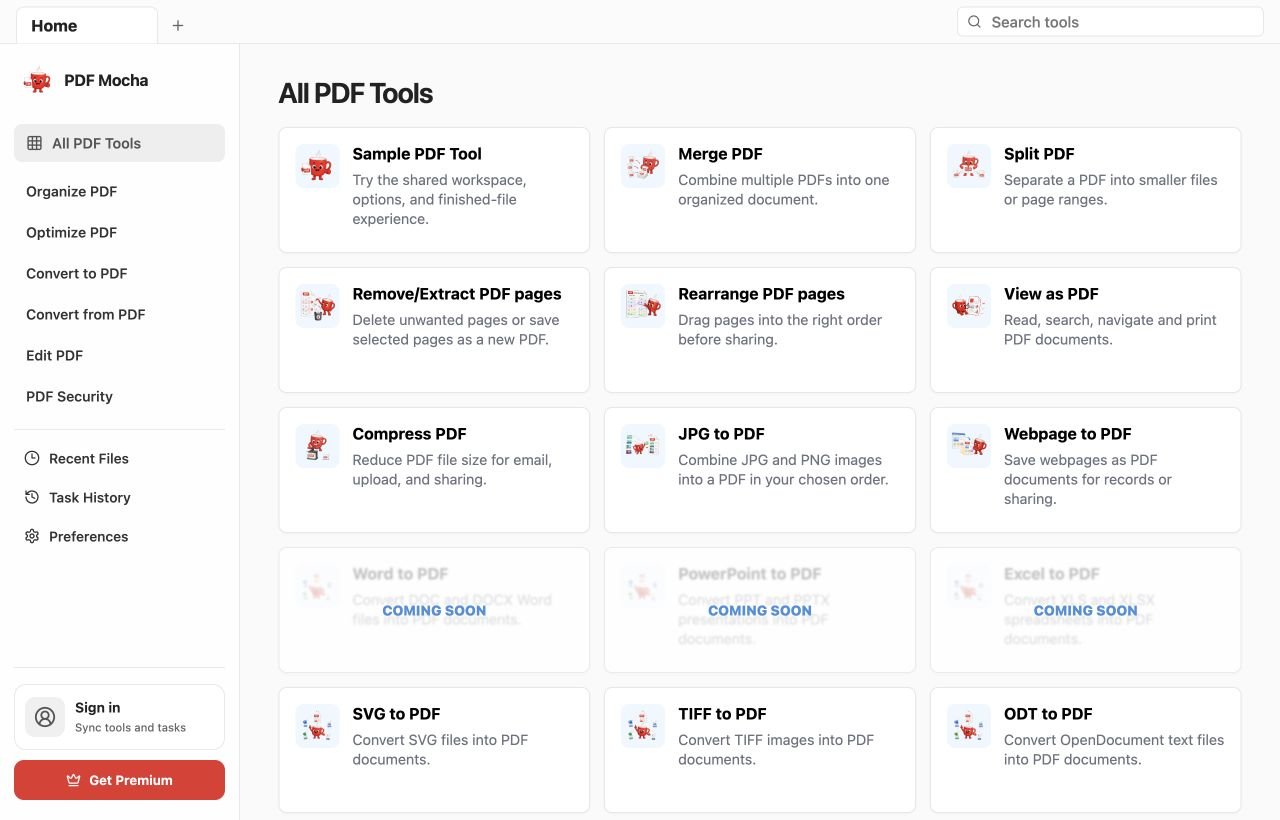The height and width of the screenshot is (820, 1280).
Task: Click the TIFF to PDF icon
Action: [x=643, y=726]
